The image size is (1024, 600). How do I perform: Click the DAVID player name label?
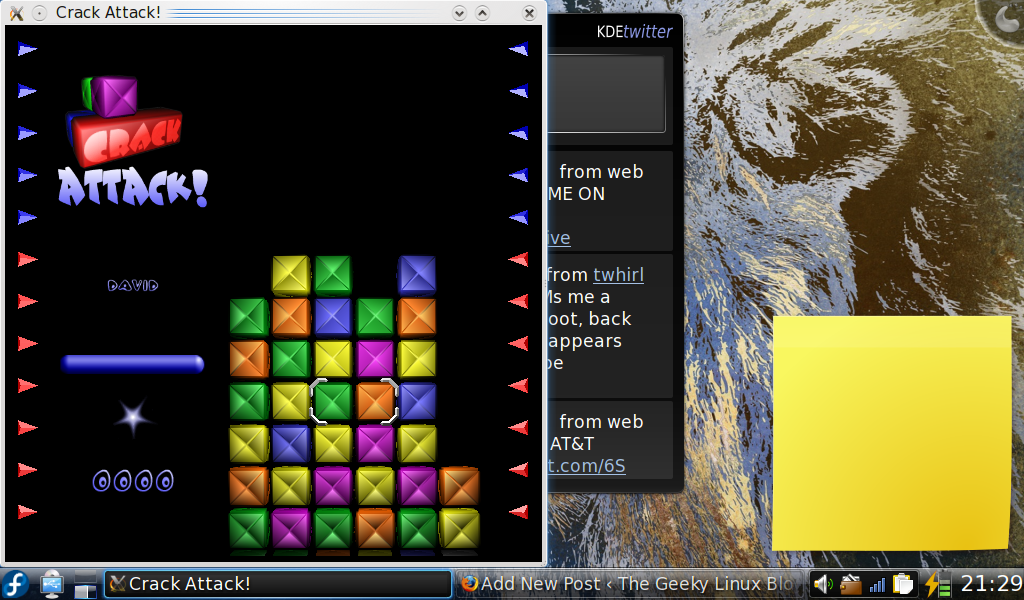tap(133, 285)
